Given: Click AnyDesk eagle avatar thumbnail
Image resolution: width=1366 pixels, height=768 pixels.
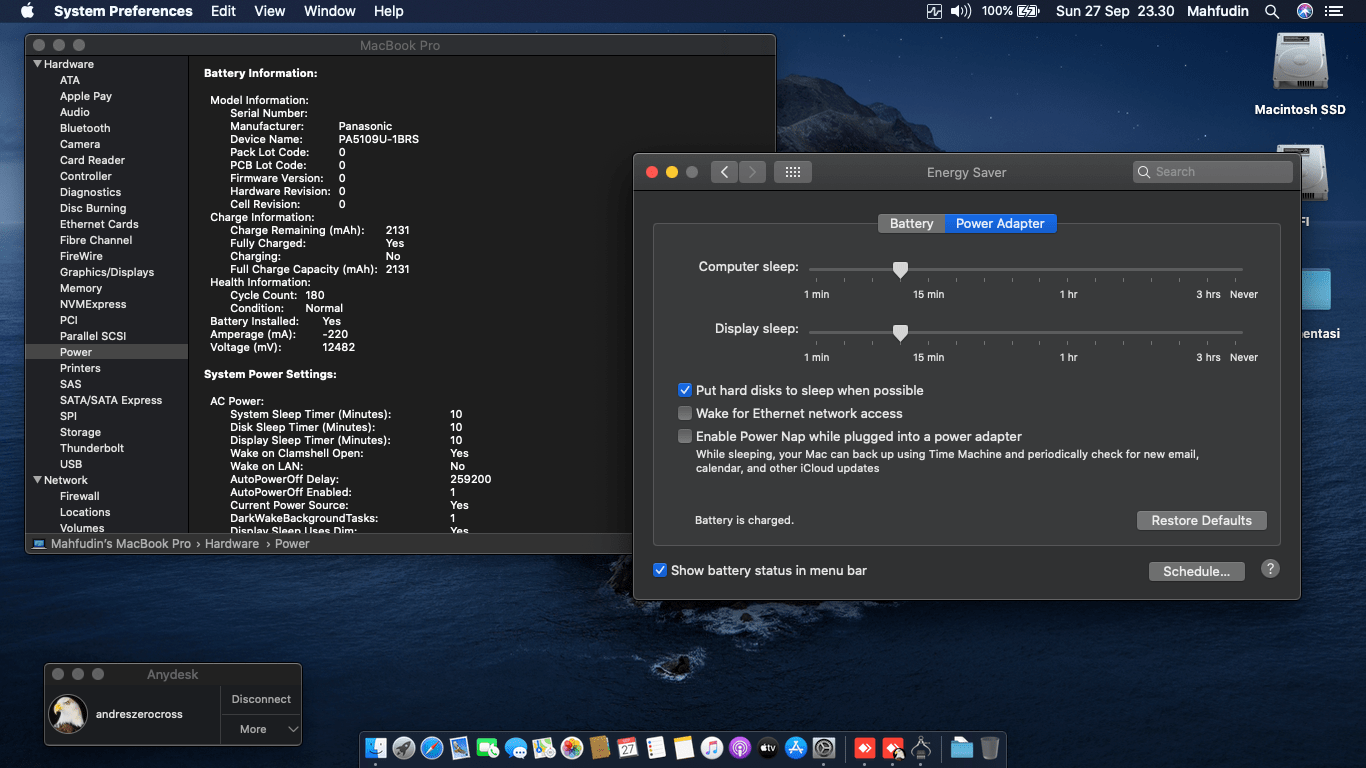Looking at the screenshot, I should click(68, 714).
